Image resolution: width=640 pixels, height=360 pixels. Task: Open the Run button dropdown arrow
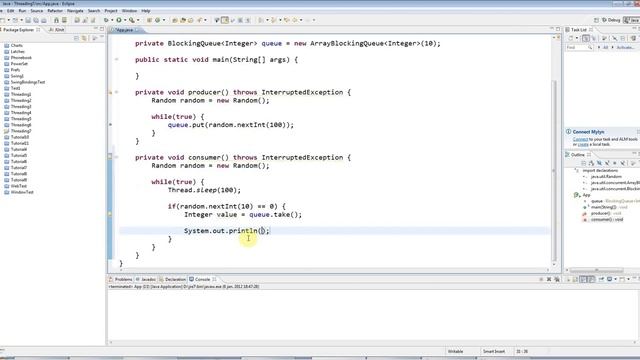pos(125,20)
